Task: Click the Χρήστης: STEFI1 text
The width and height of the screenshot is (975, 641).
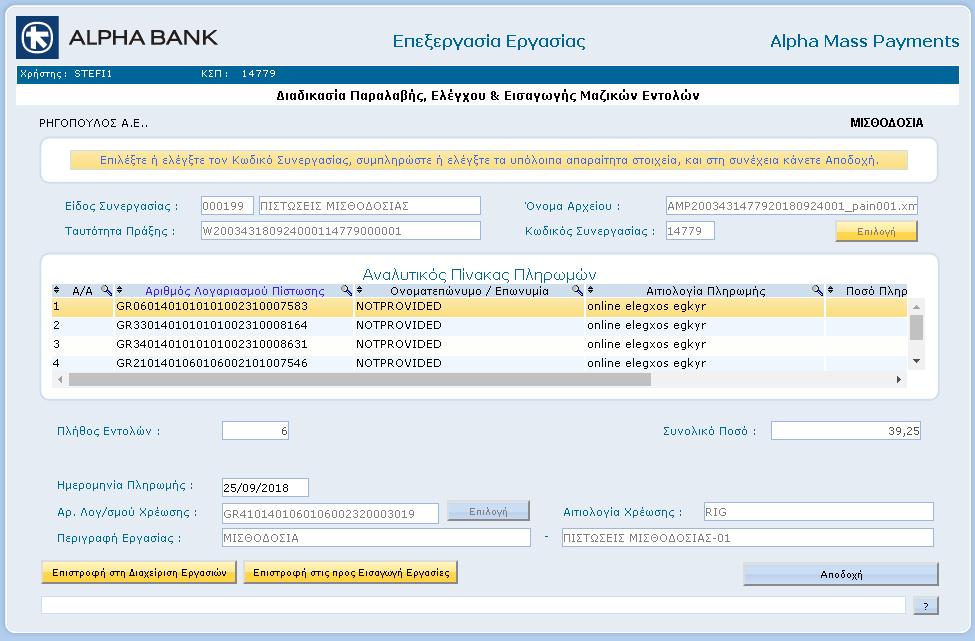Action: coord(65,74)
